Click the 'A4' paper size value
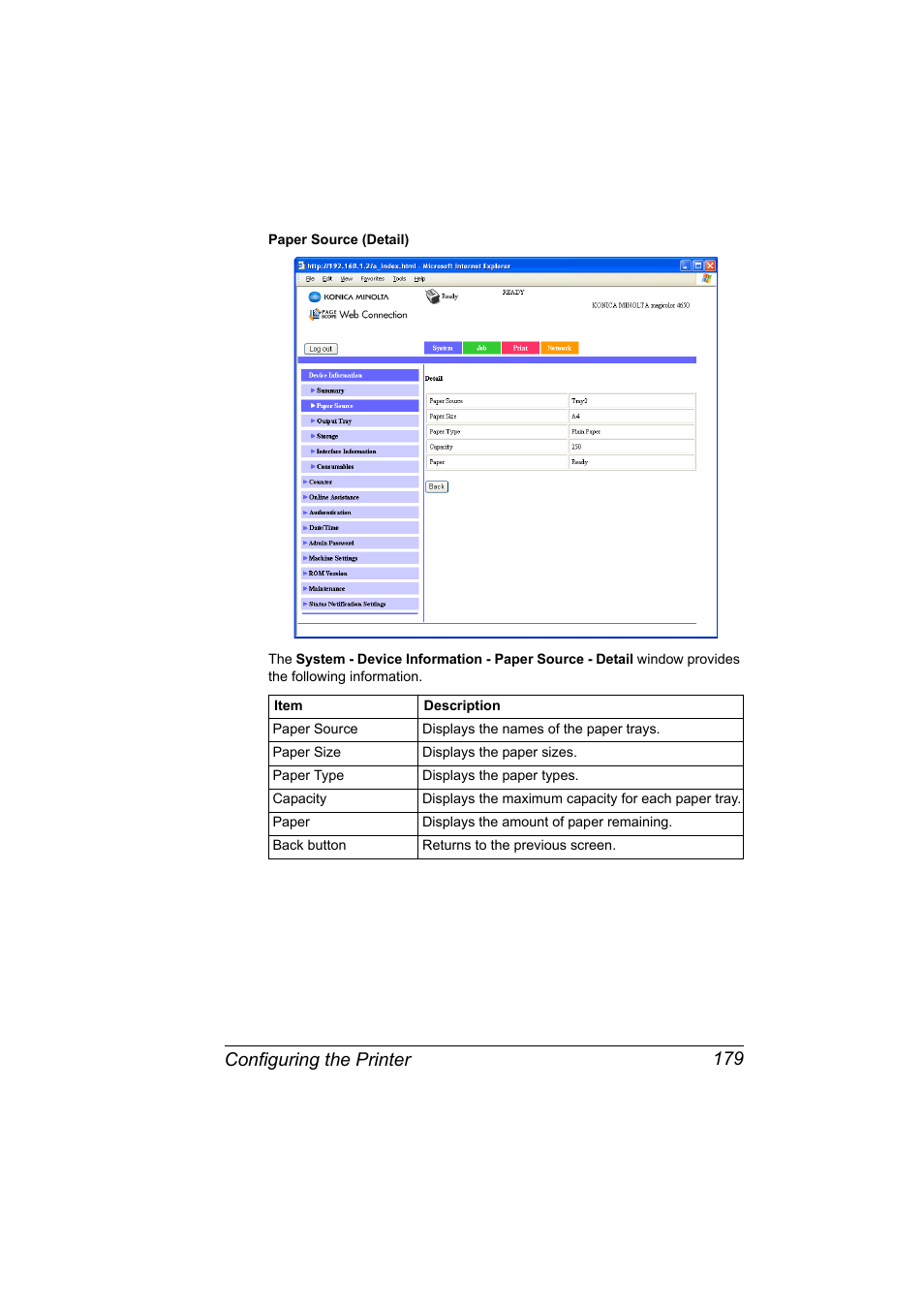This screenshot has width=924, height=1308. click(x=631, y=417)
